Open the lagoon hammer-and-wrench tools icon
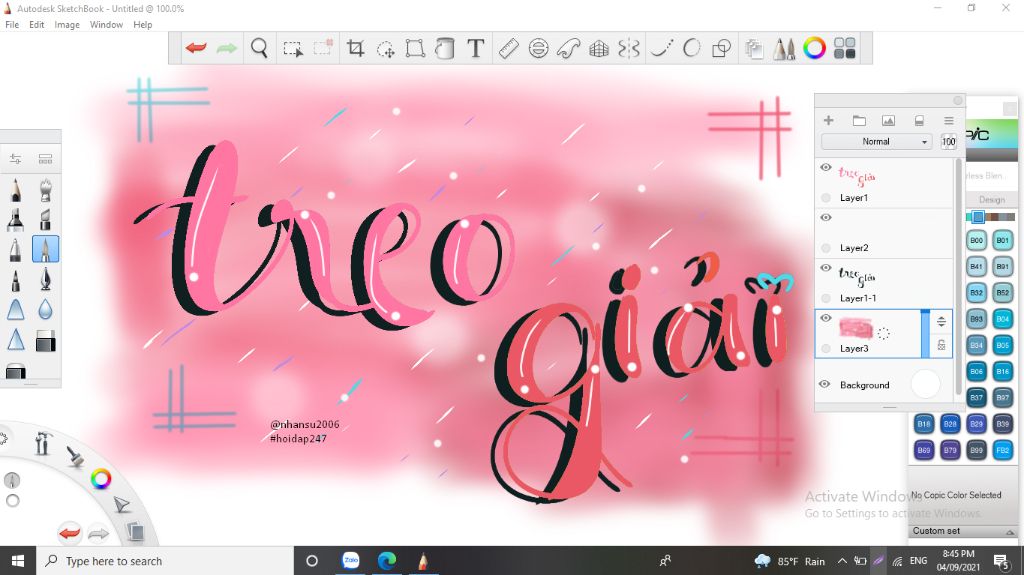The width and height of the screenshot is (1024, 575). [x=42, y=443]
